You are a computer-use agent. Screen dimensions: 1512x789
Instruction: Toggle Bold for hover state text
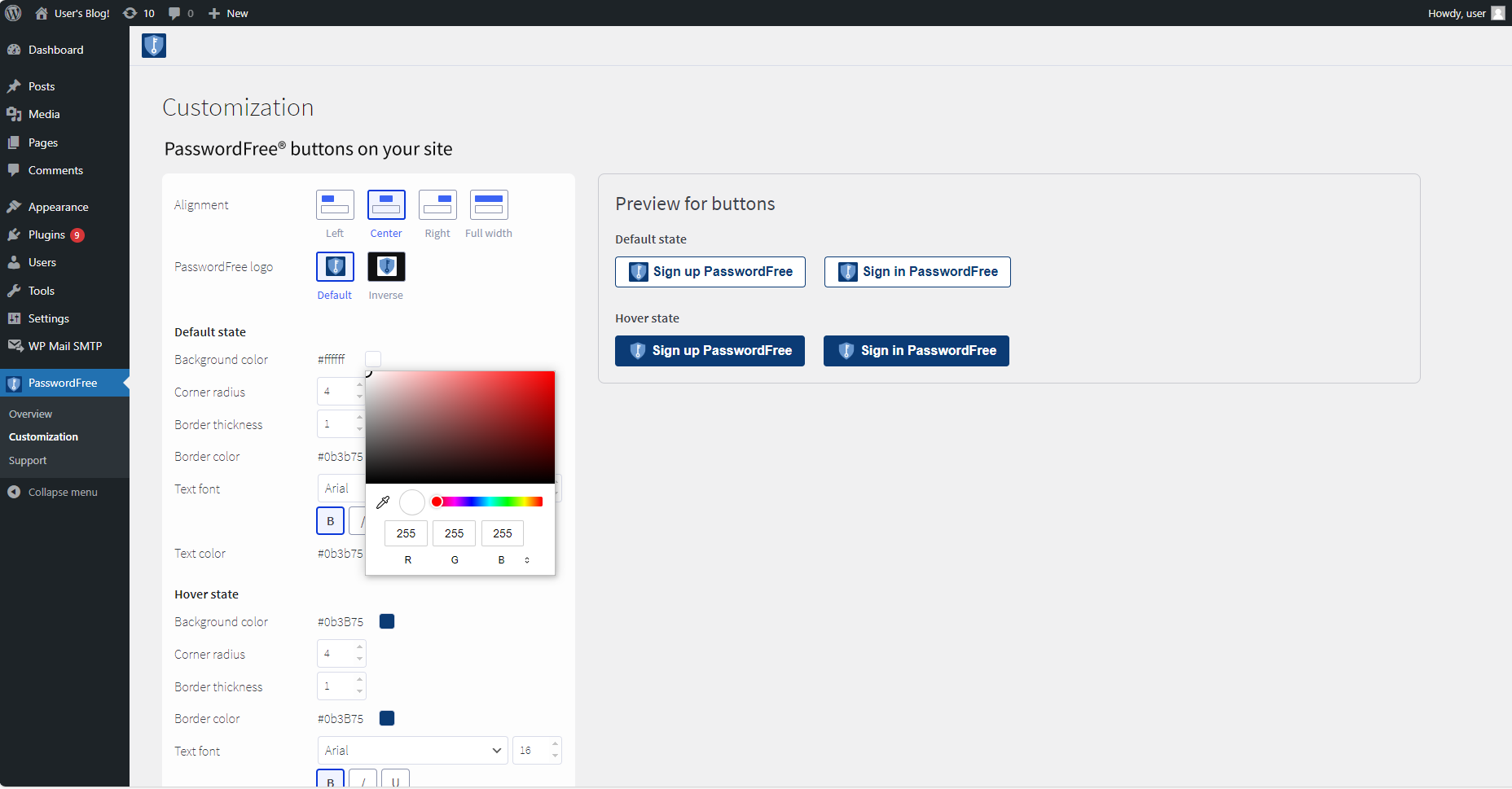tap(330, 780)
